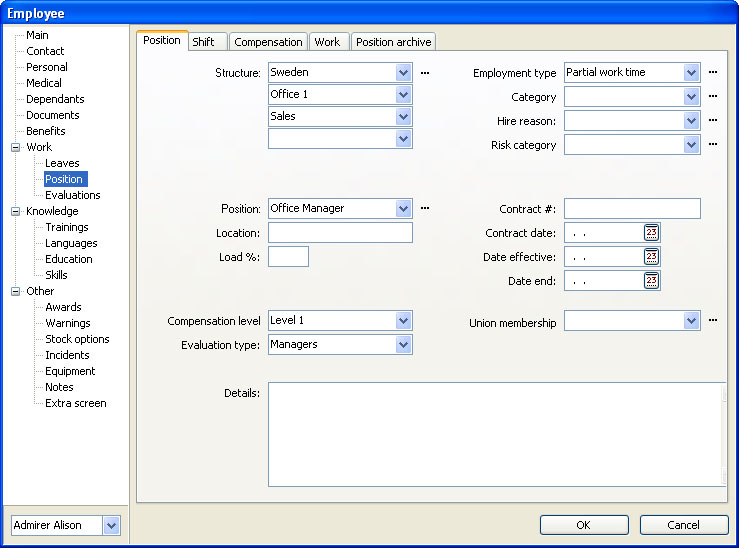This screenshot has width=739, height=548.
Task: Select the Position tab
Action: 162,40
